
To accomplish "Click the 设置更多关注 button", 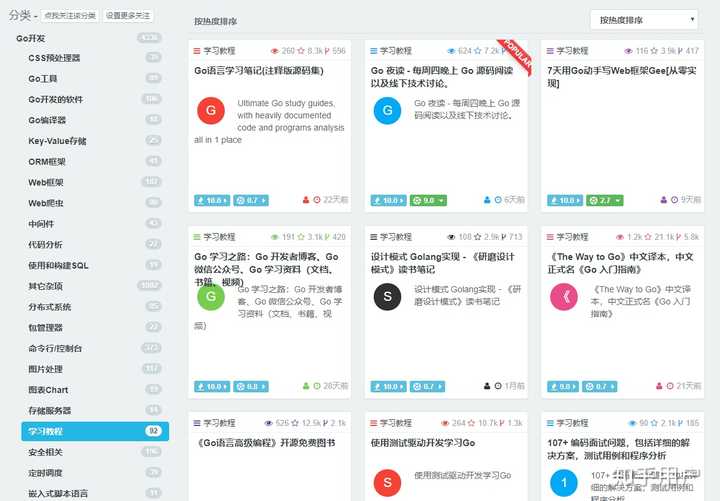I will pyautogui.click(x=128, y=16).
